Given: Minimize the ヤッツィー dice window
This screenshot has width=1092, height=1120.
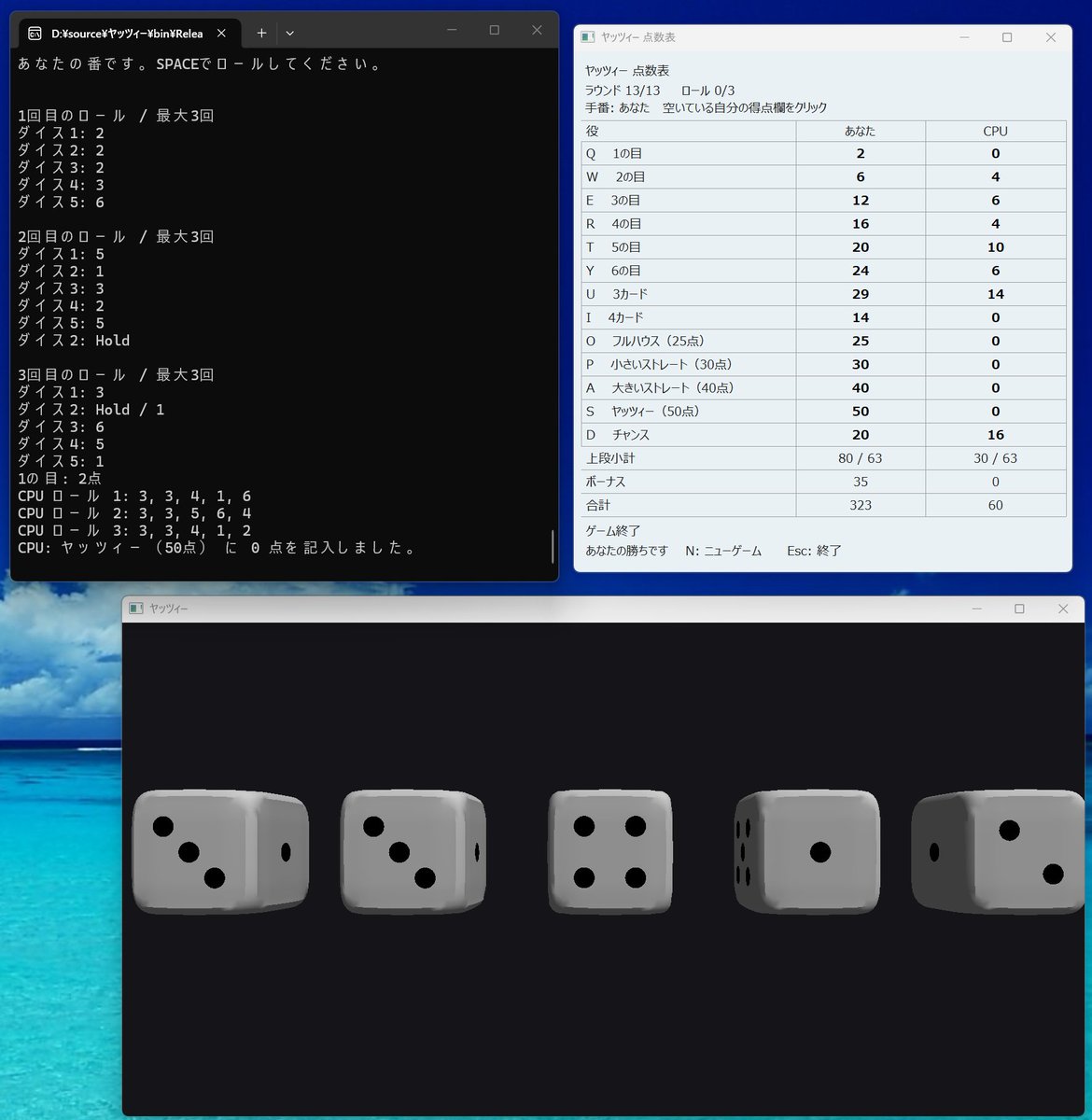Looking at the screenshot, I should pyautogui.click(x=977, y=609).
